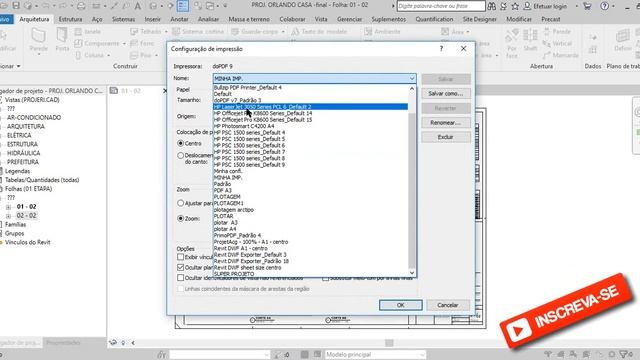Expand the 01 - 02 sheet tree node
The image size is (640, 360).
(8, 207)
